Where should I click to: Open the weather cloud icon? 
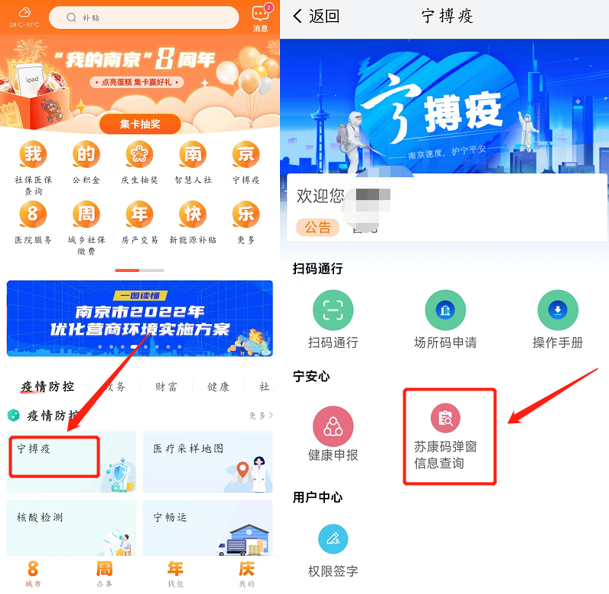(x=24, y=12)
